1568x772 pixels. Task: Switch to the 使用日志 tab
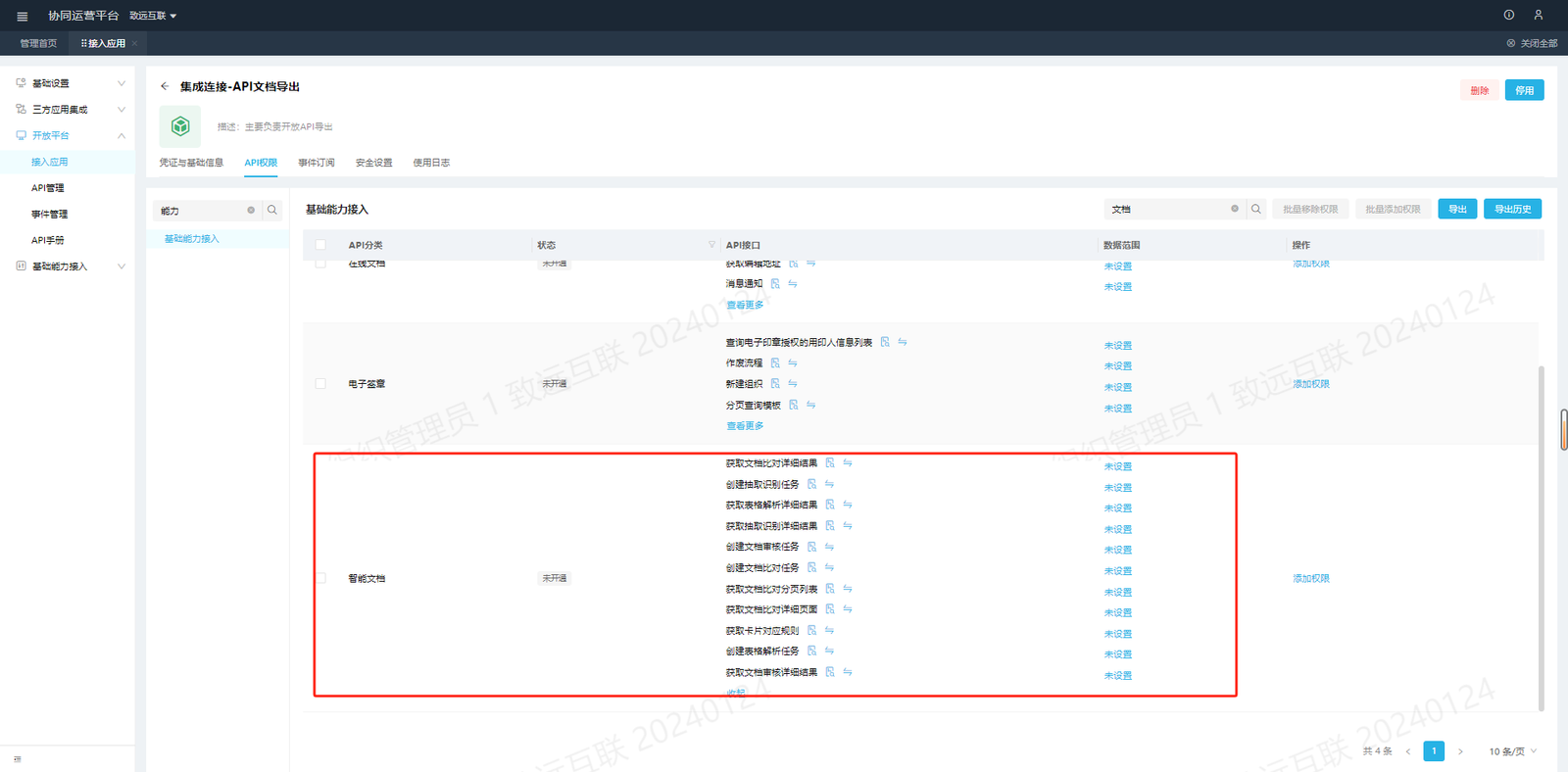point(431,163)
